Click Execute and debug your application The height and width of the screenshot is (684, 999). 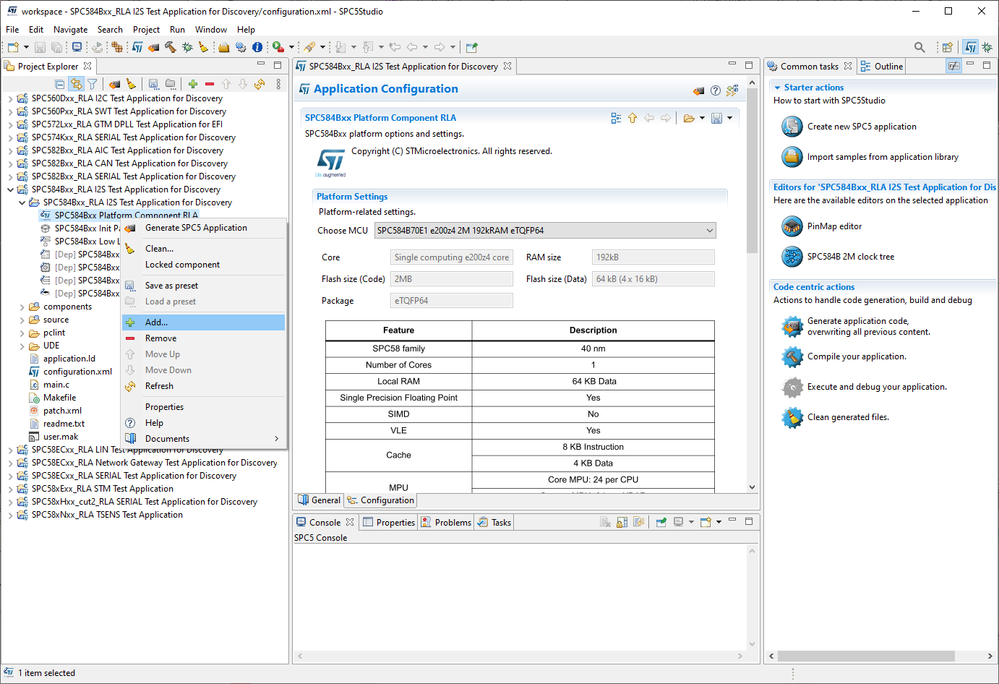877,387
